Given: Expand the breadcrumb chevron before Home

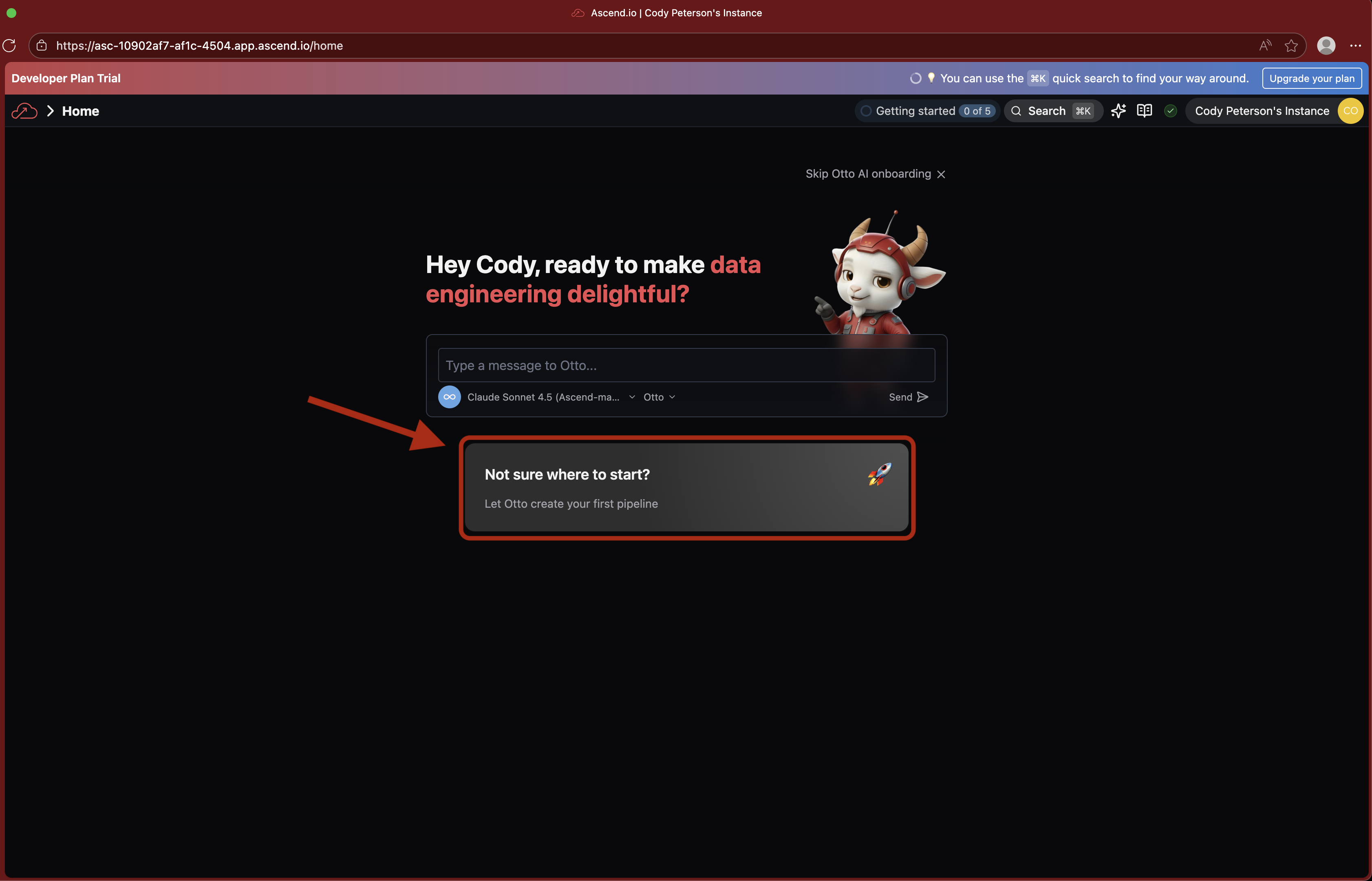Looking at the screenshot, I should click(51, 111).
